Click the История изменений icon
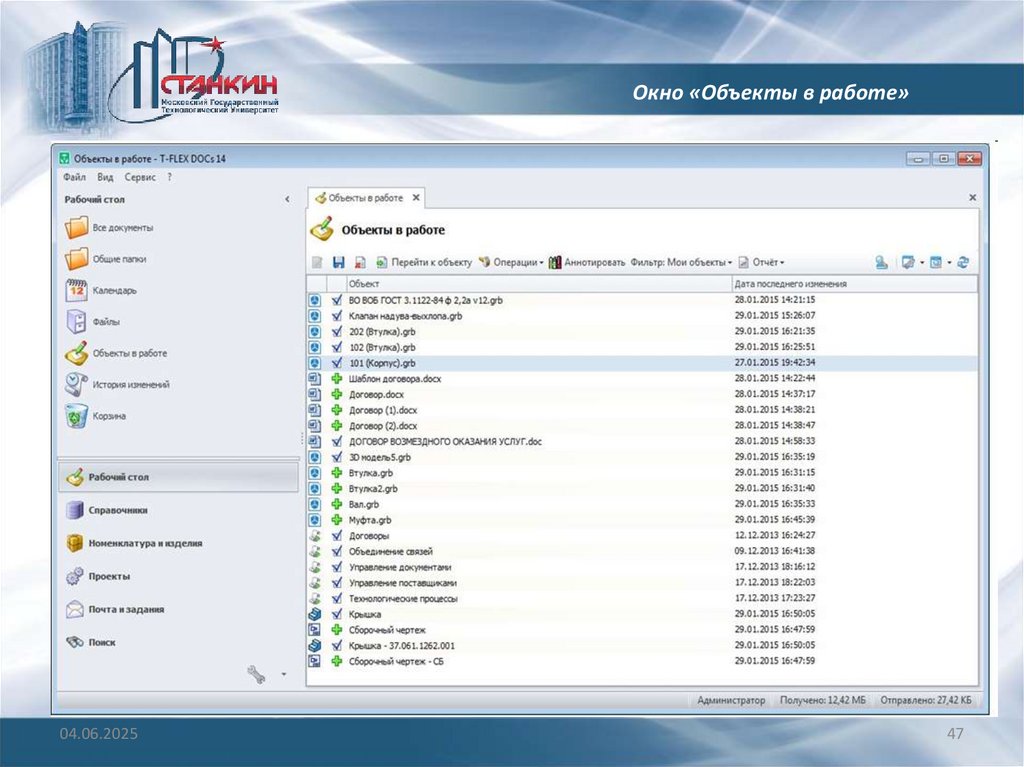This screenshot has width=1024, height=767. [x=77, y=384]
